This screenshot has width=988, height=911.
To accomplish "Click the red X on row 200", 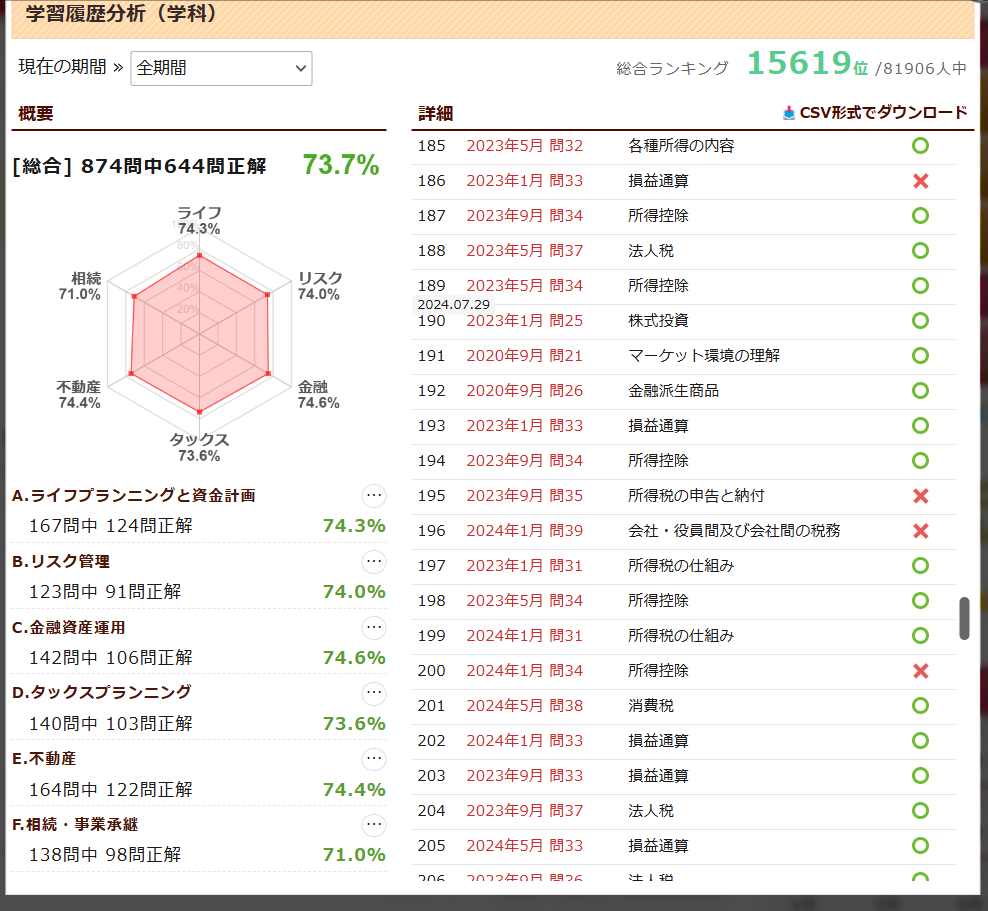I will point(920,671).
